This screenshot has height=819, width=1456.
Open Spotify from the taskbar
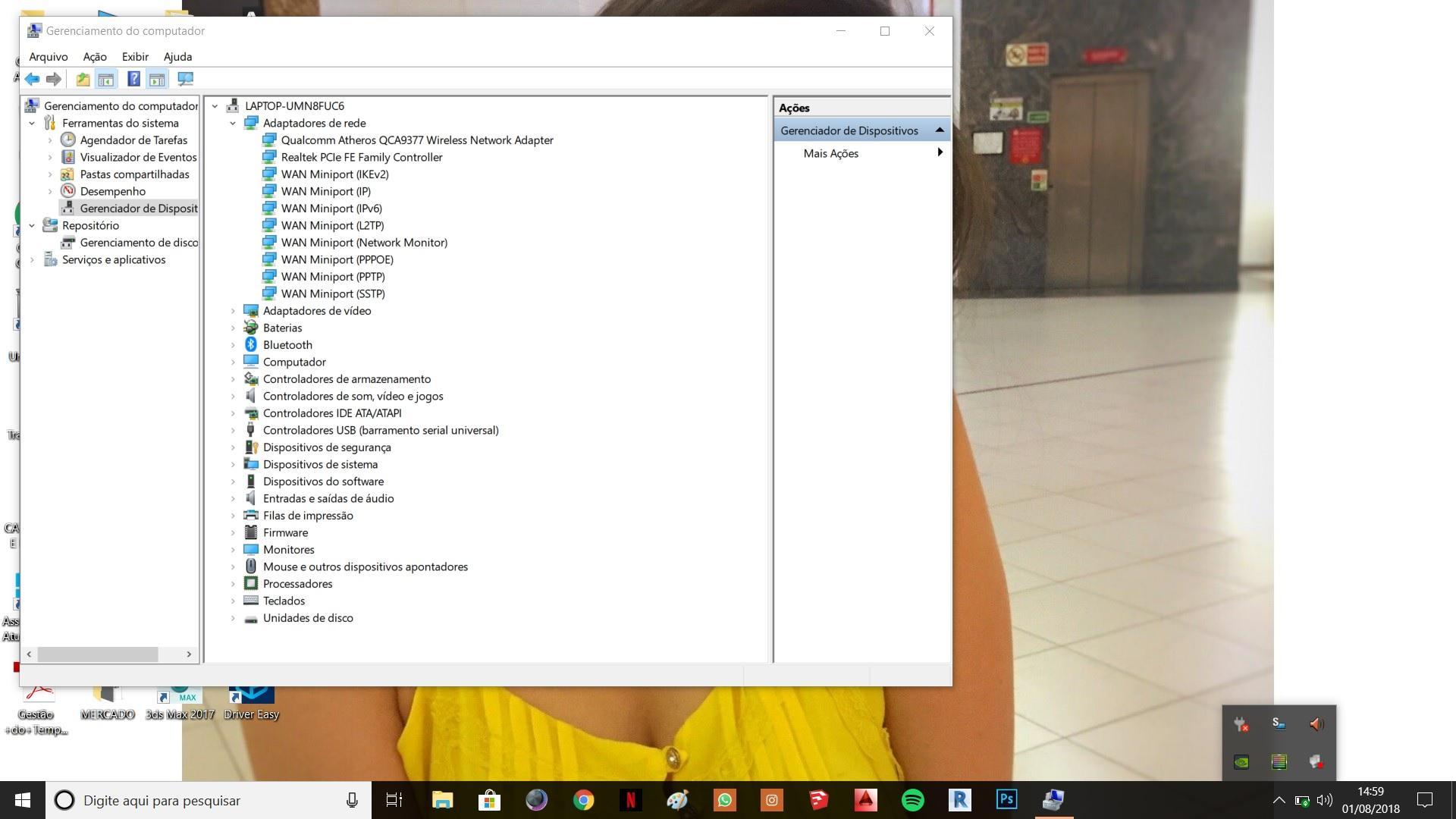coord(912,800)
